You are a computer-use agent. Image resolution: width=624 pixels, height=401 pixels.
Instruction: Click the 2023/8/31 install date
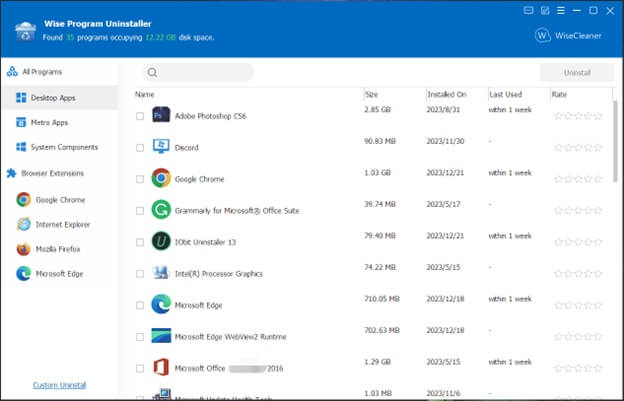[443, 109]
